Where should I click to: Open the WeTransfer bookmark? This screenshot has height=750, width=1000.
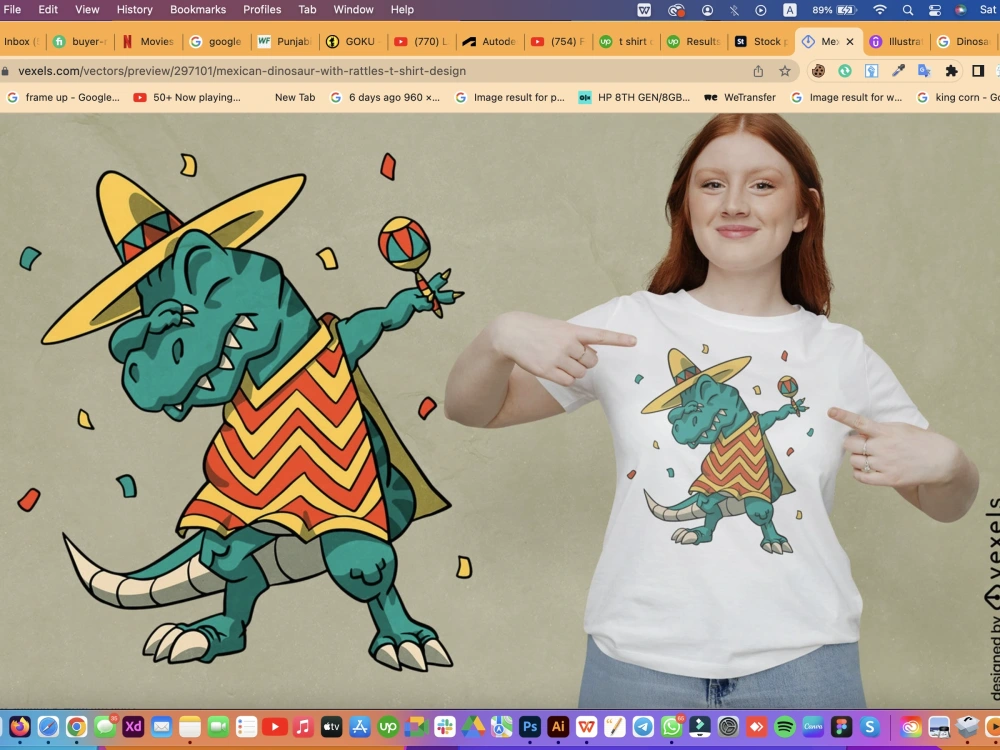[x=740, y=98]
